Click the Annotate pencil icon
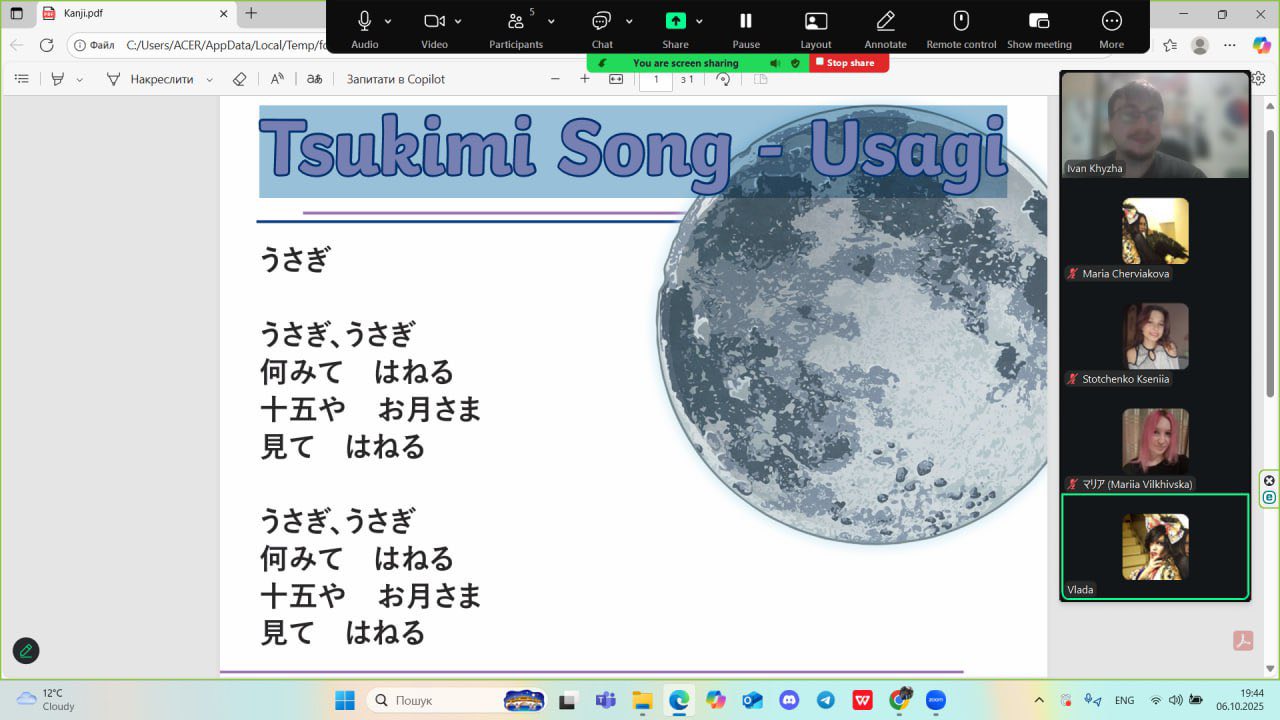The image size is (1280, 720). [x=885, y=22]
